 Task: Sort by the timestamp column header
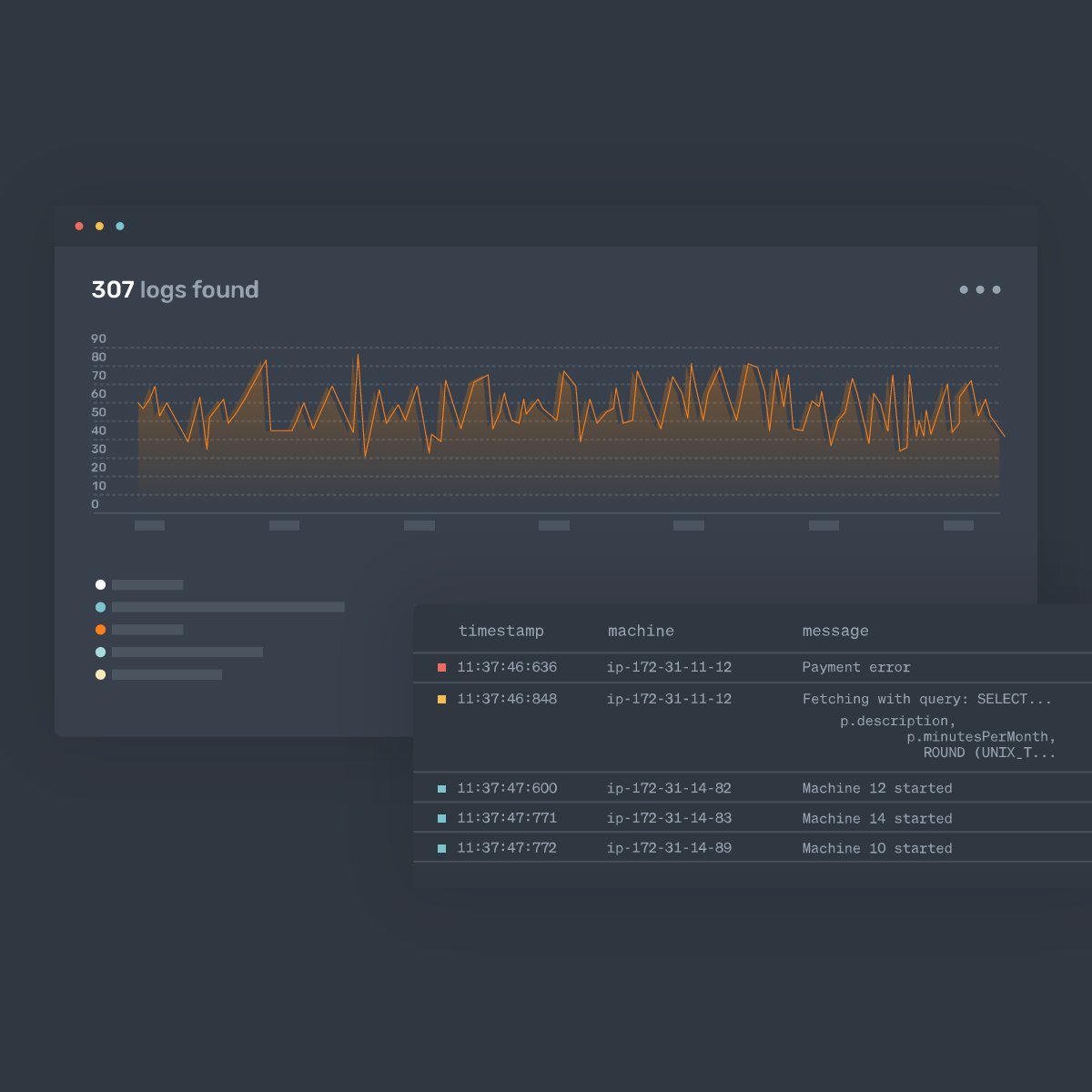click(x=501, y=631)
